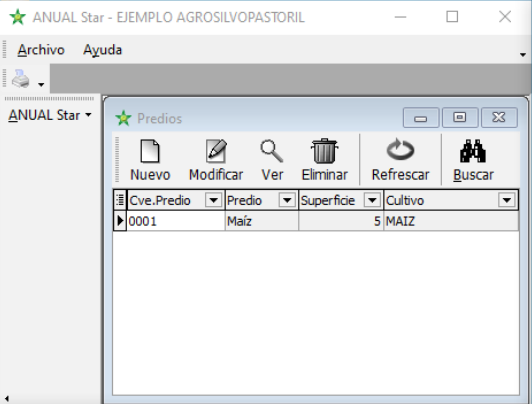Click the grid options icon beside Cve.Predio

[x=120, y=200]
